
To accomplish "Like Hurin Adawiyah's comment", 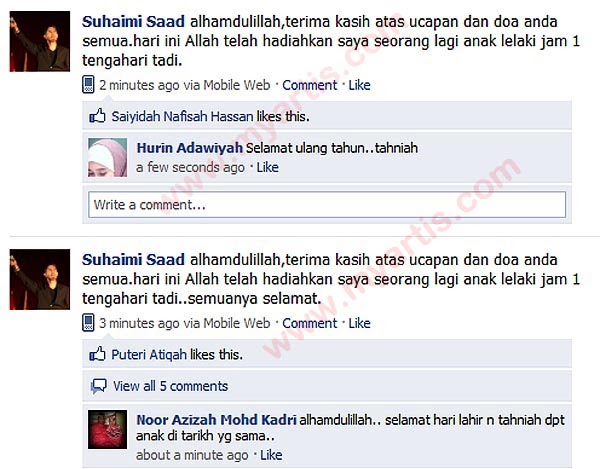I will (267, 167).
